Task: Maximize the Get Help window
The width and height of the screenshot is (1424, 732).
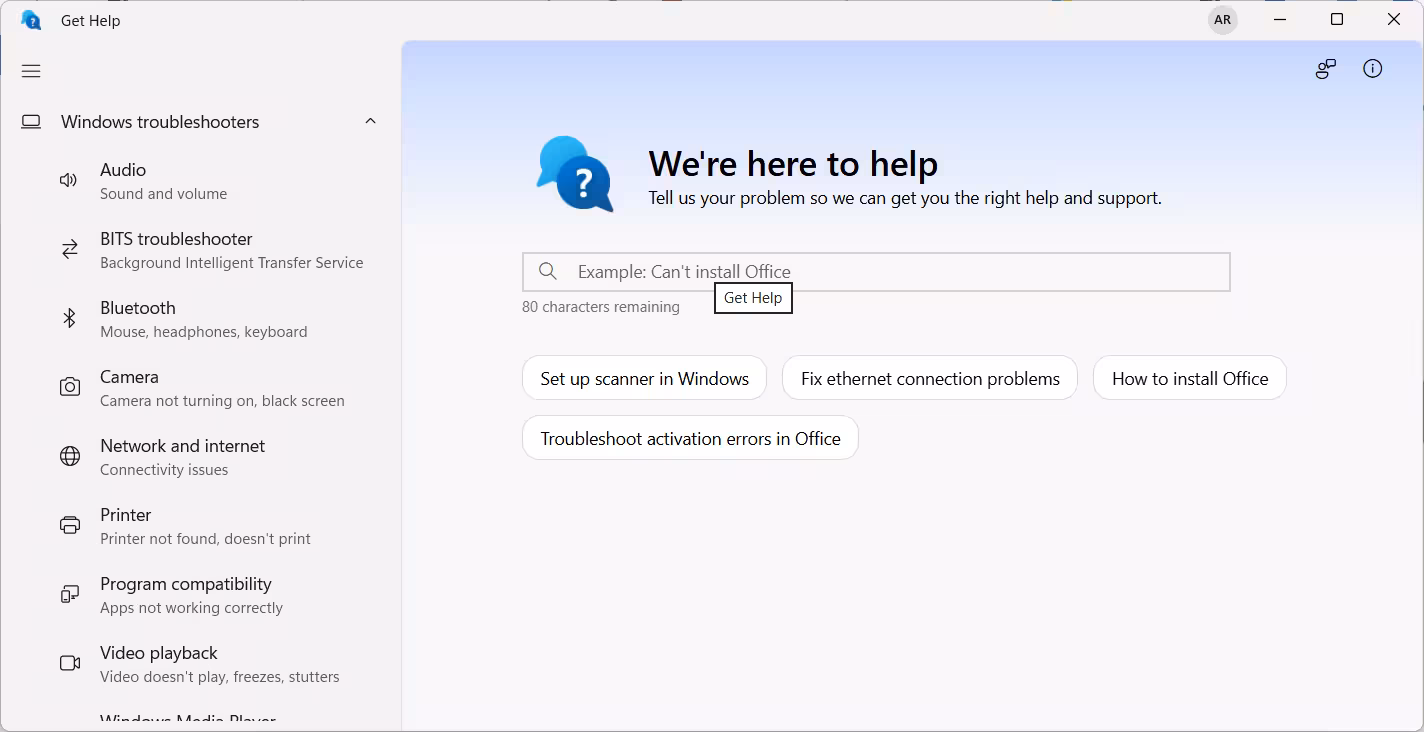Action: point(1337,20)
